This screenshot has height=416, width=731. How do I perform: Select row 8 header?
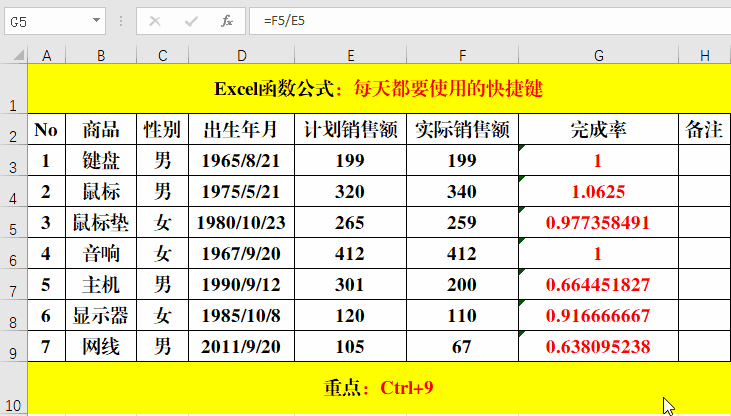pos(14,316)
